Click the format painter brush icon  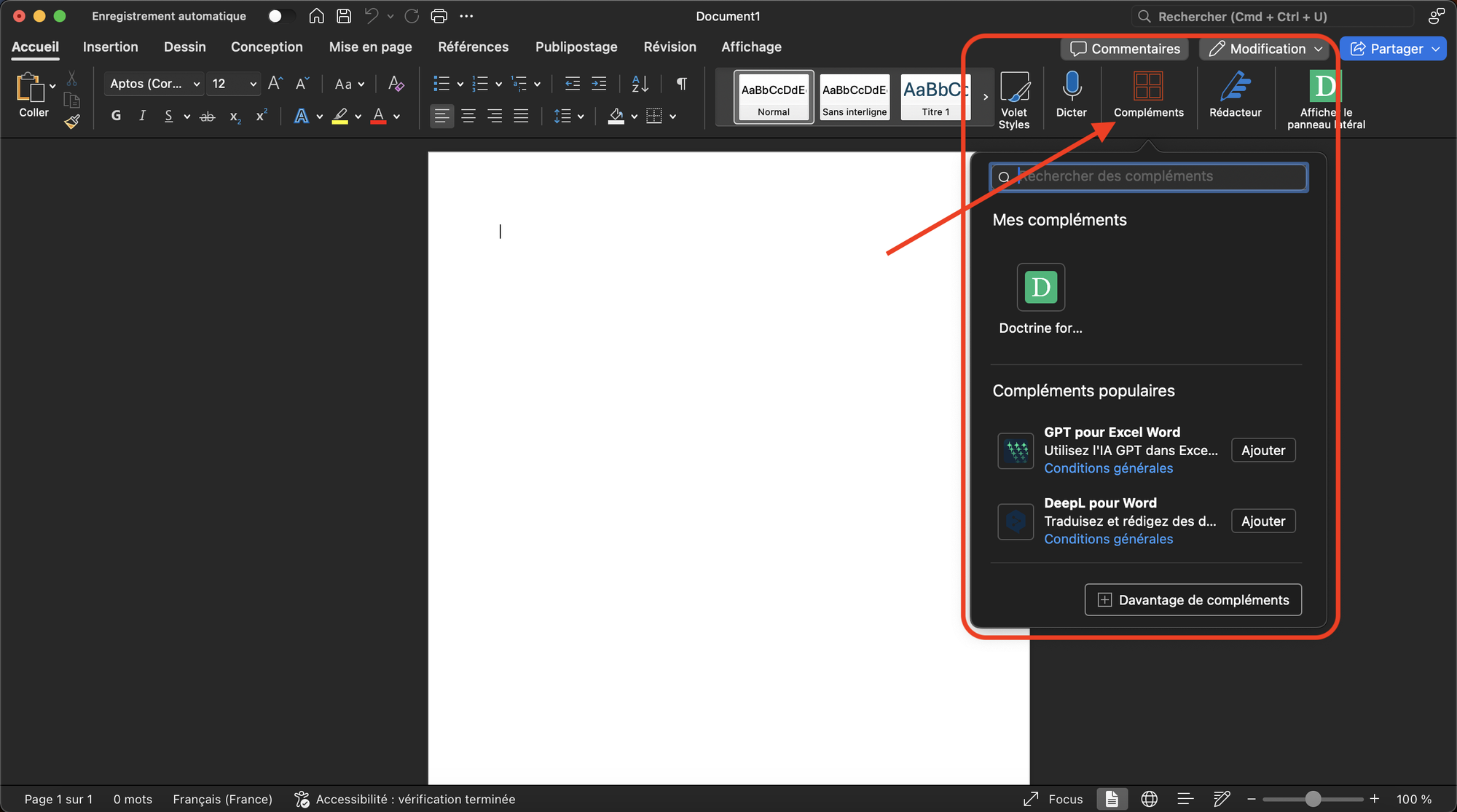tap(72, 122)
